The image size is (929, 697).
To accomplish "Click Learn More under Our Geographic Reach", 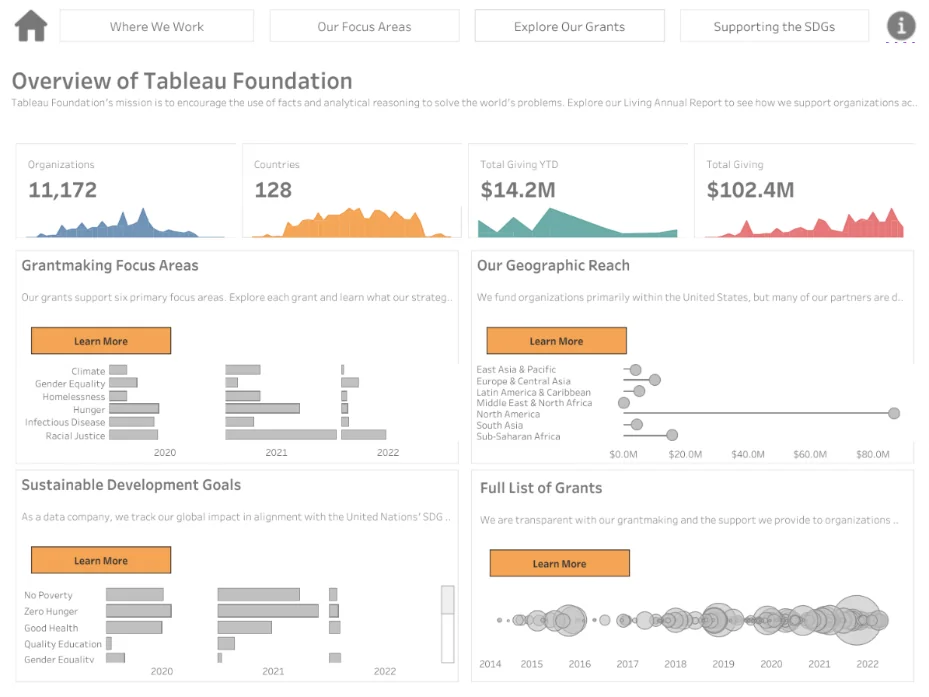I will [556, 341].
